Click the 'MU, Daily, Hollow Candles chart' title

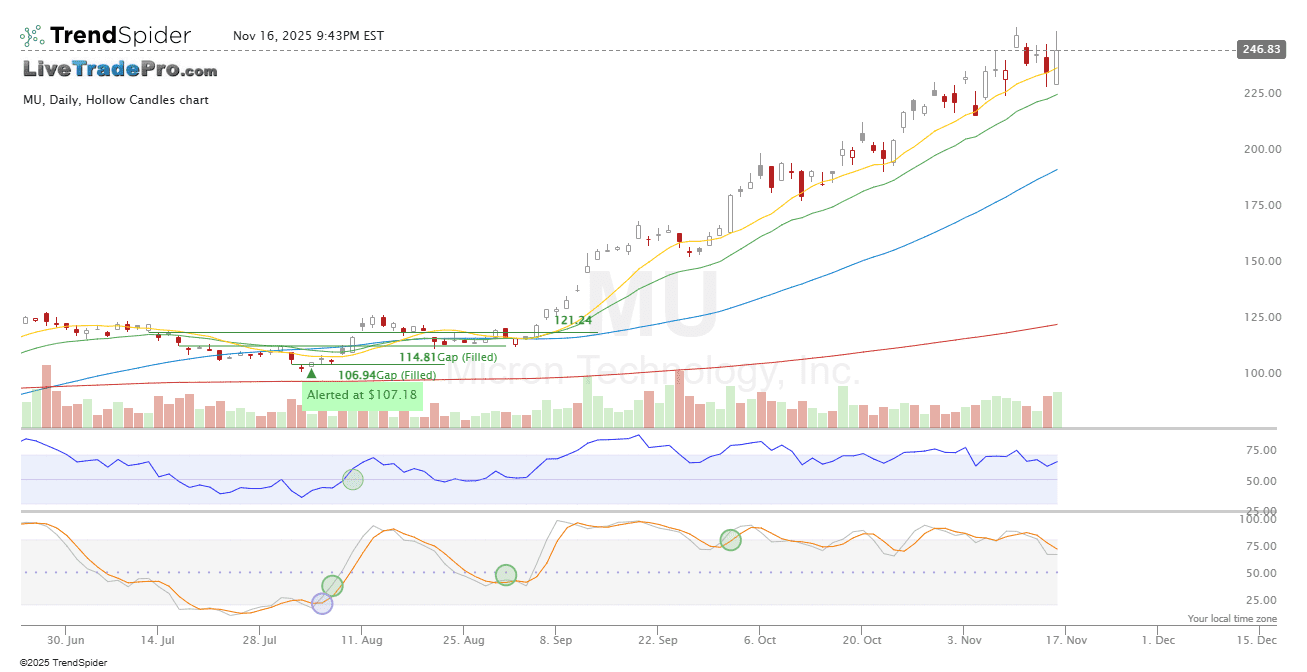point(116,100)
